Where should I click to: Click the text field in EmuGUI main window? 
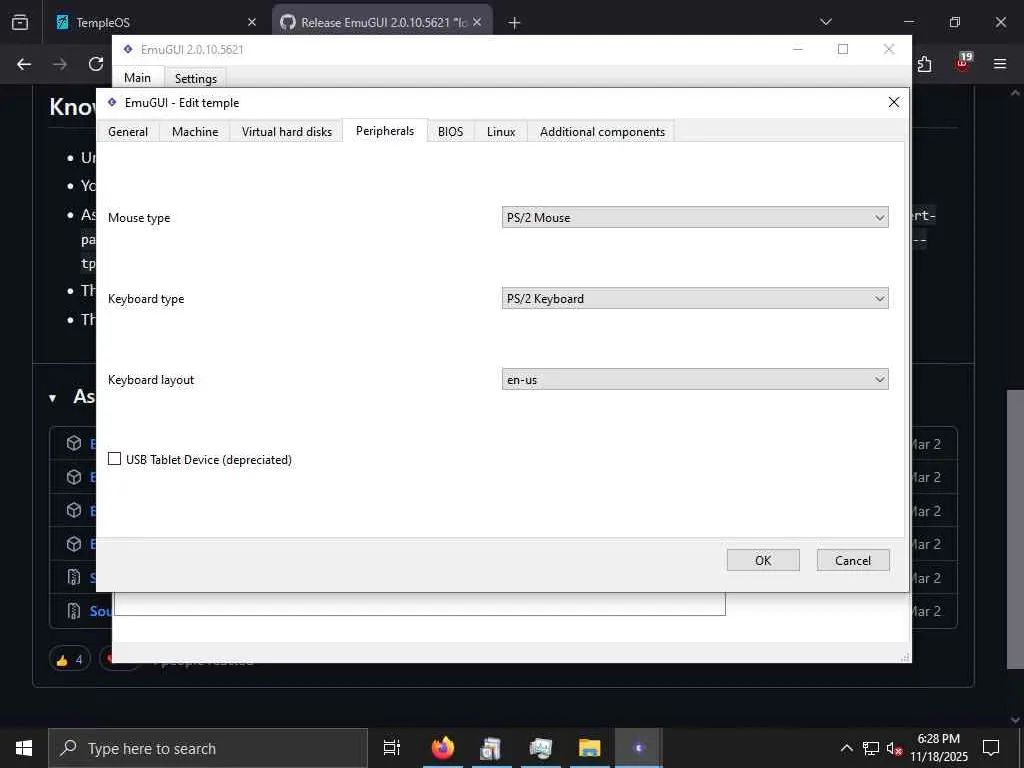pos(420,603)
